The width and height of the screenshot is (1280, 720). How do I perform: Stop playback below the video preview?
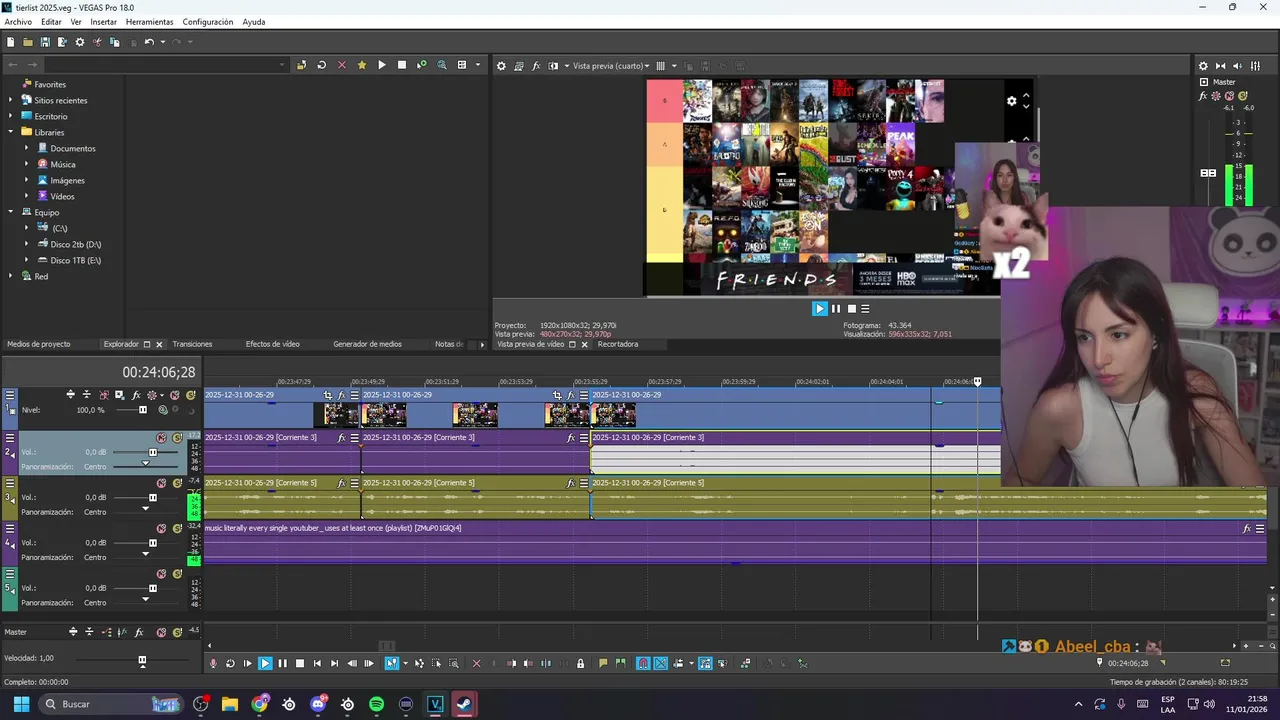point(852,309)
